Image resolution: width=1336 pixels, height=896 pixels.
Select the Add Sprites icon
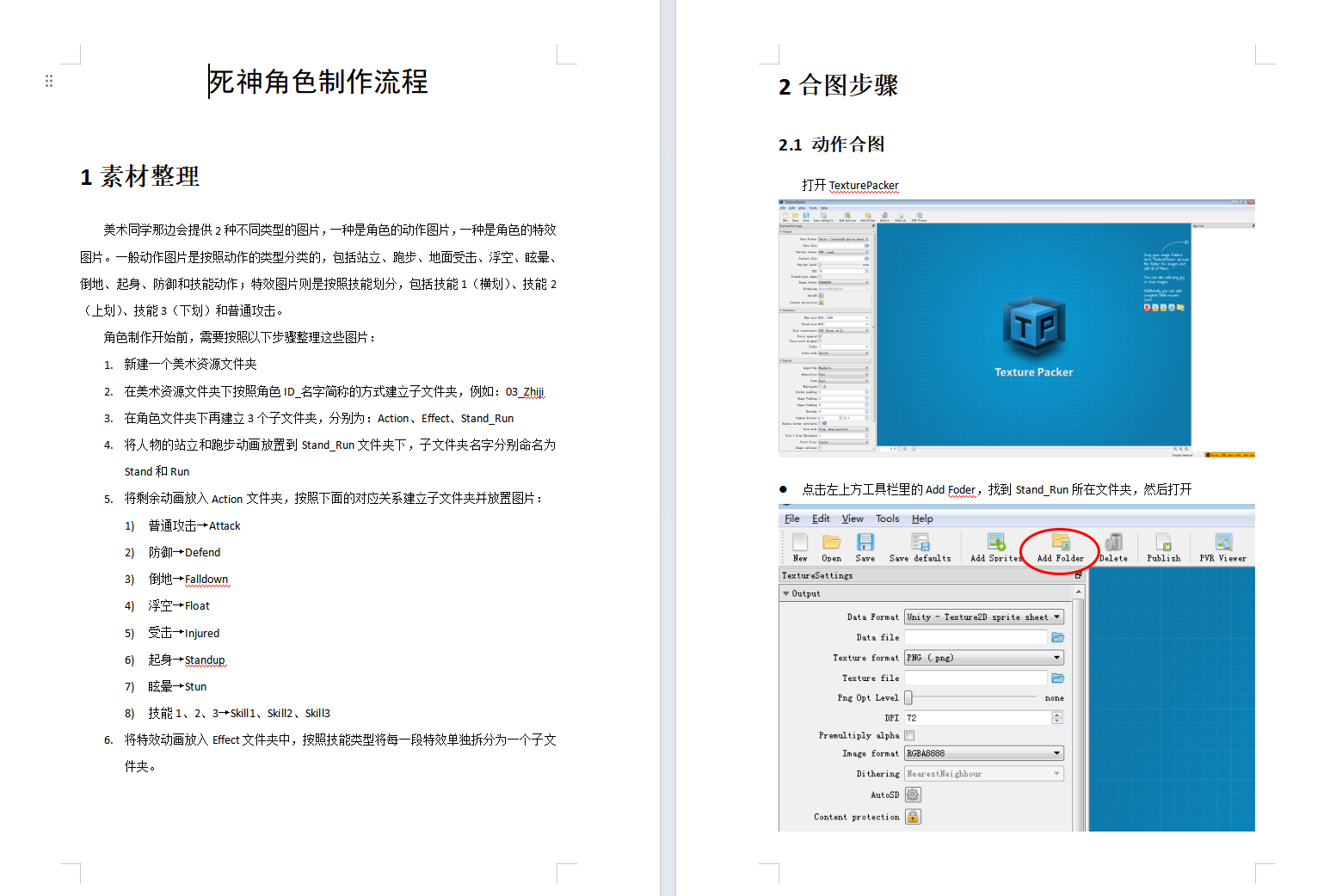(995, 543)
